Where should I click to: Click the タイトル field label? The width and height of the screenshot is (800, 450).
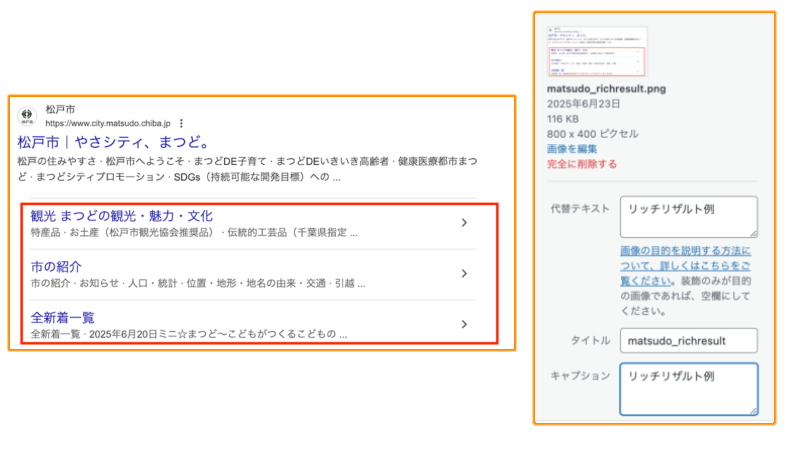(x=590, y=340)
